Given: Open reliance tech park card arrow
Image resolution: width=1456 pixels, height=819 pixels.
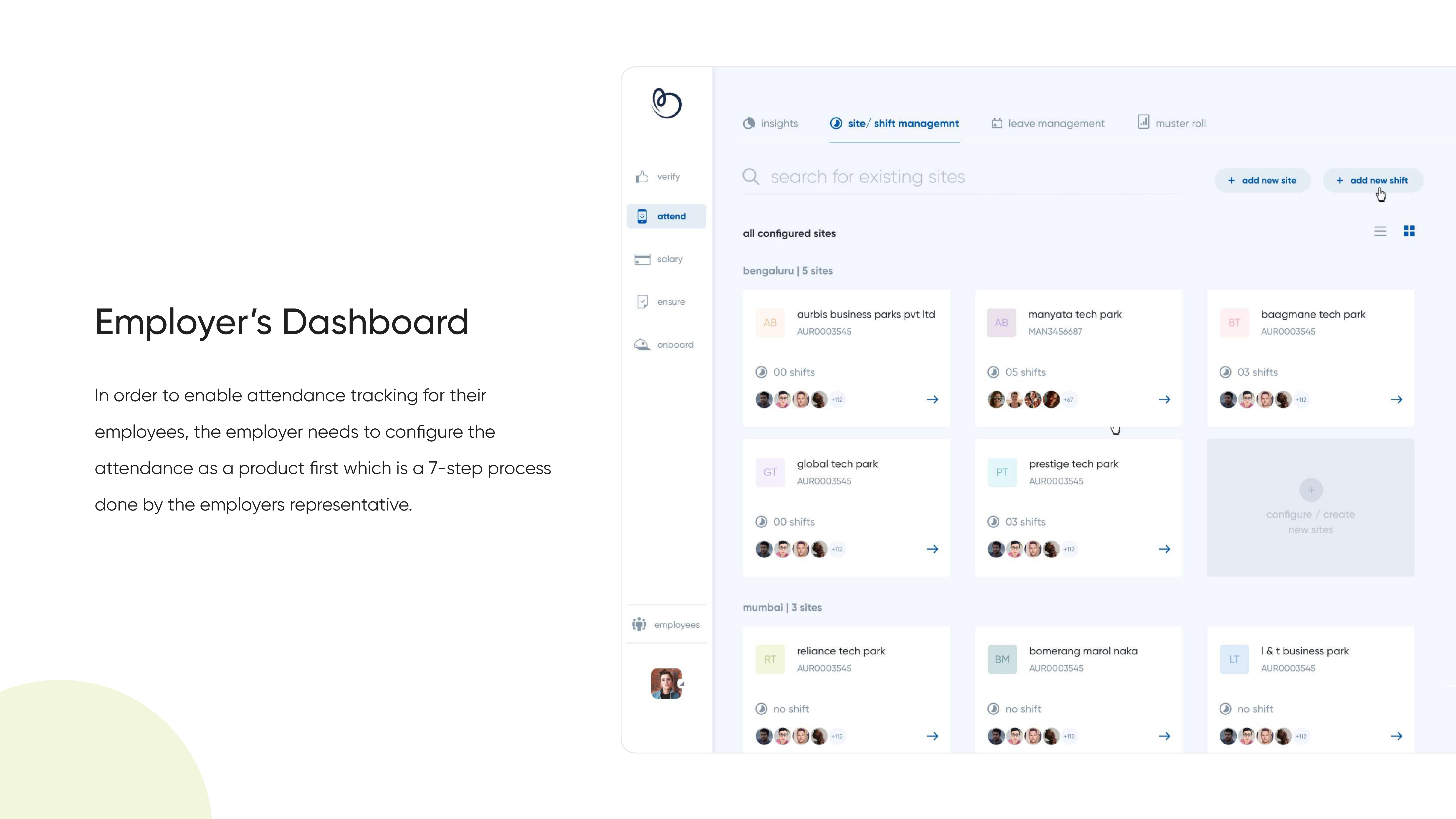Looking at the screenshot, I should 933,736.
